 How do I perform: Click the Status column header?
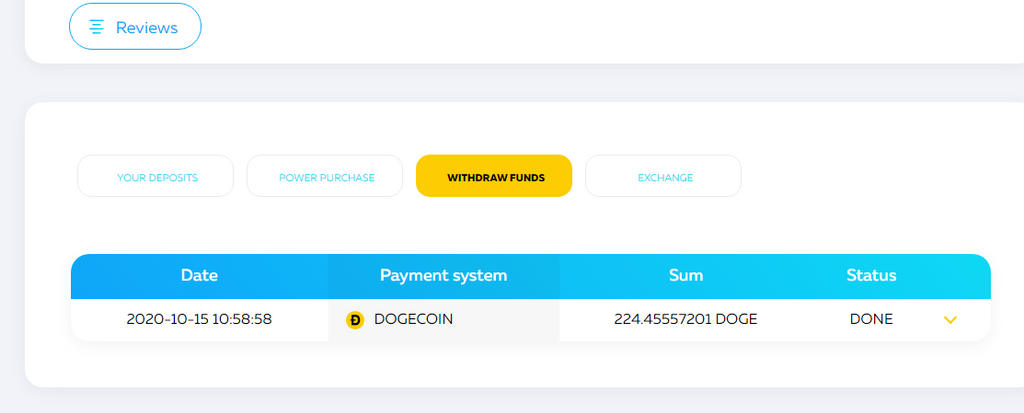point(871,276)
